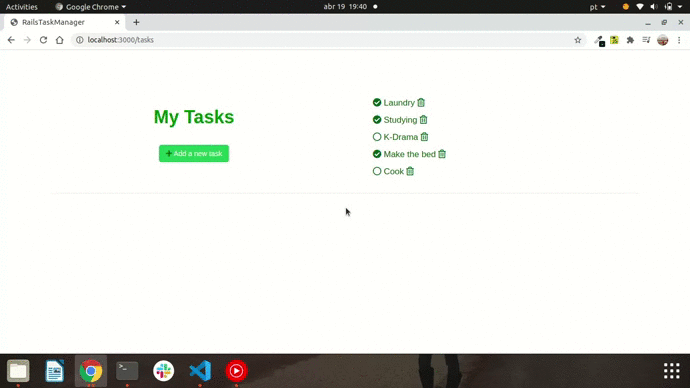This screenshot has height=388, width=690.
Task: Go back using browser back arrow
Action: click(11, 40)
